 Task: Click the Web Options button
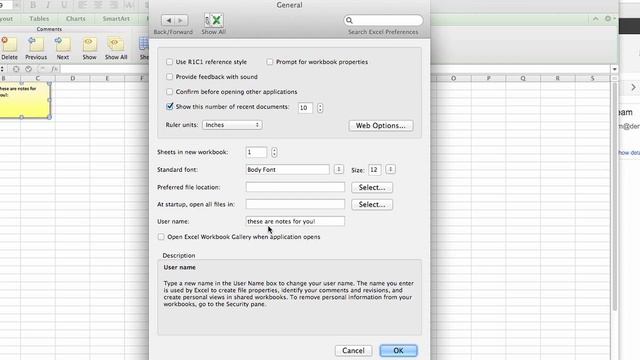pyautogui.click(x=381, y=126)
